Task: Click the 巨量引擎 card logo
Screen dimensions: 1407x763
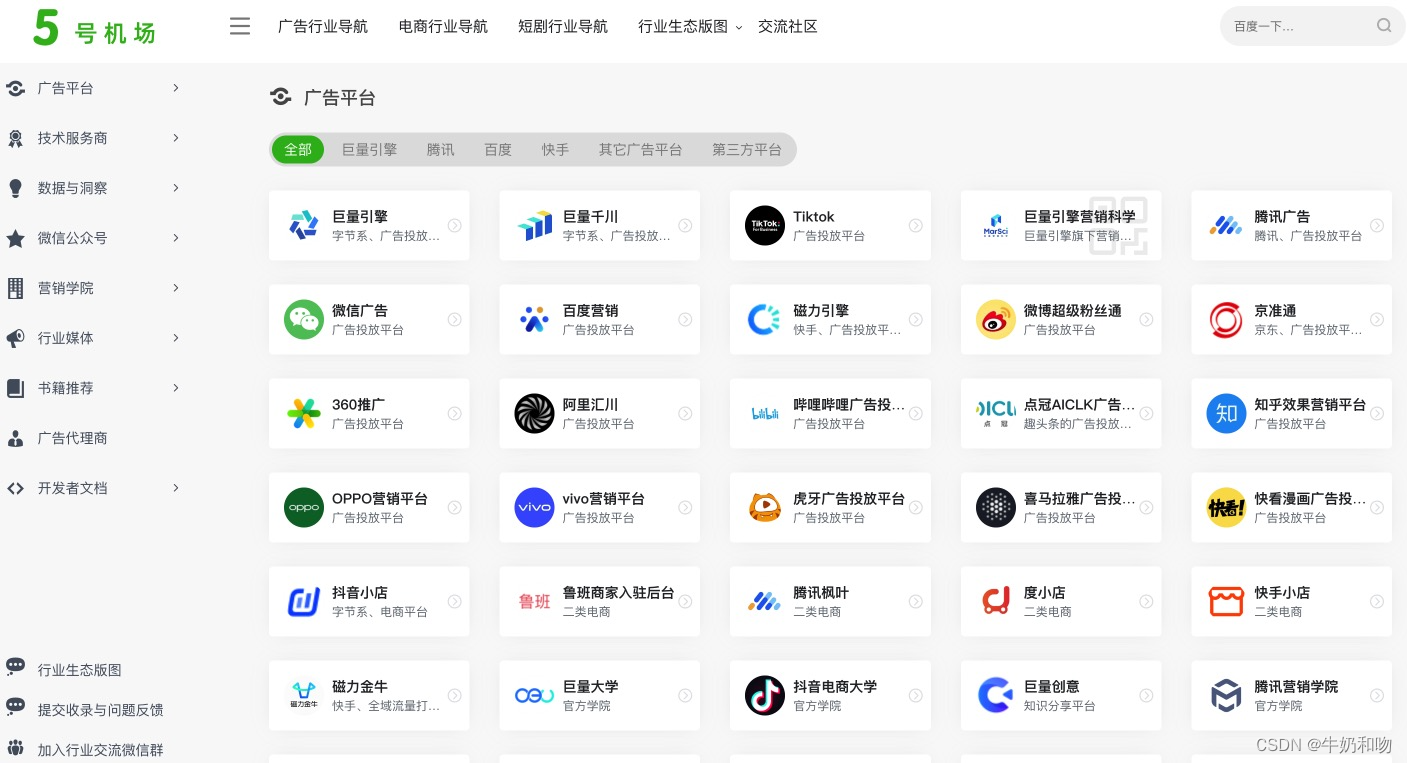Action: [x=304, y=226]
